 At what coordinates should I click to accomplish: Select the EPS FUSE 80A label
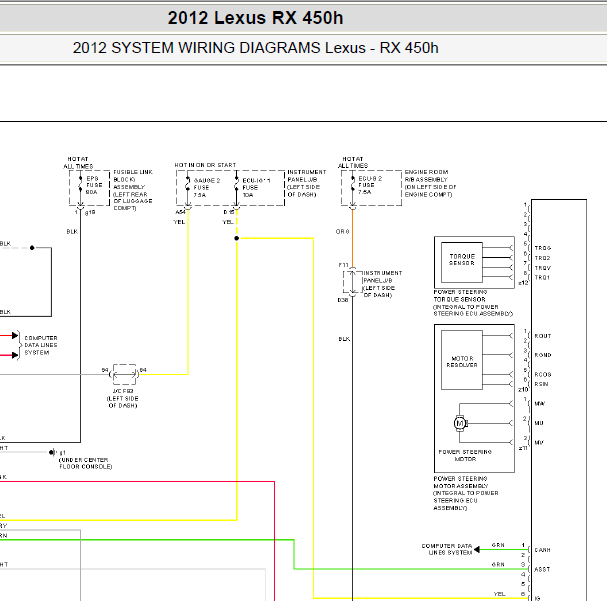coord(94,185)
